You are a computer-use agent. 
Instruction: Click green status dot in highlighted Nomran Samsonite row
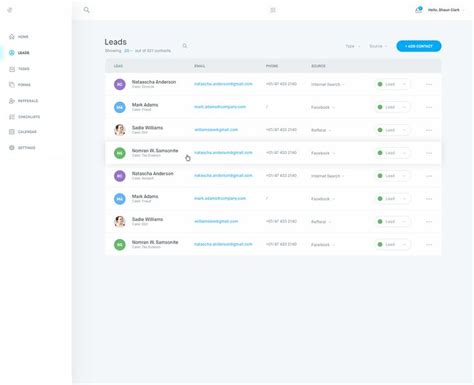point(380,153)
